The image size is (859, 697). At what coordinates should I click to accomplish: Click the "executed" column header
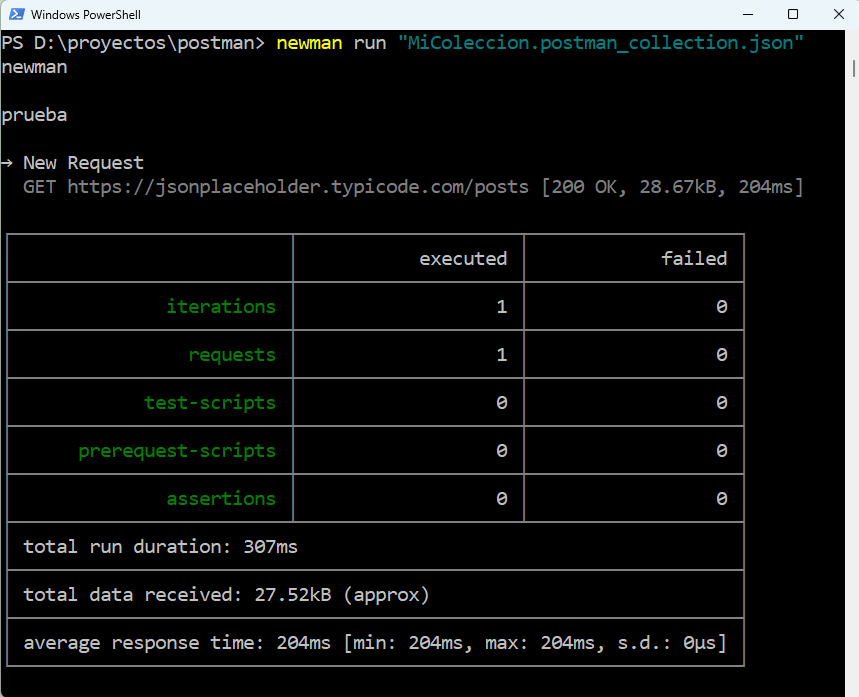click(x=462, y=259)
